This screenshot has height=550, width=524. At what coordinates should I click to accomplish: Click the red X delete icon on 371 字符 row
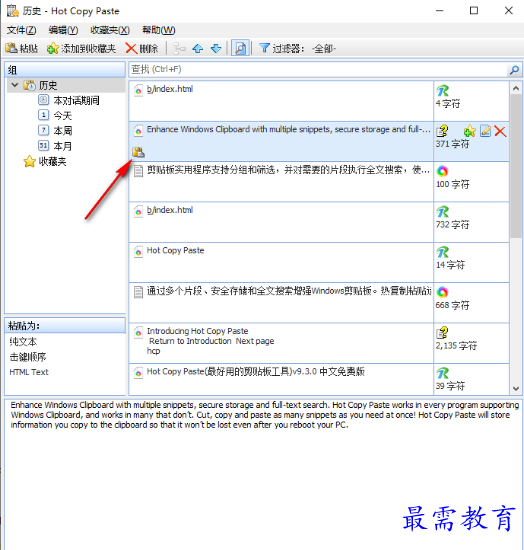tap(500, 131)
